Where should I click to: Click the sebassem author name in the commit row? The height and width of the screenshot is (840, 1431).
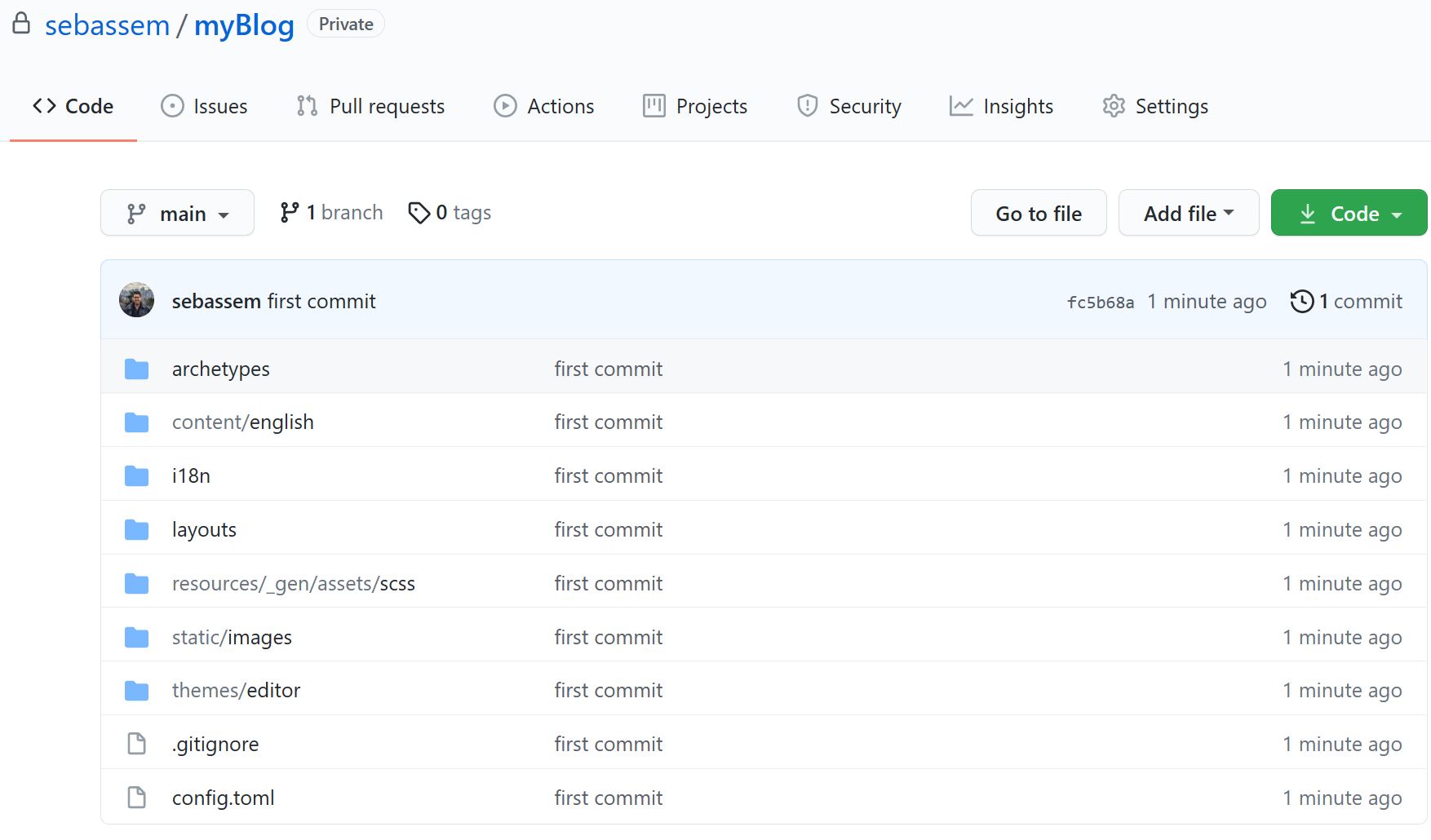pyautogui.click(x=216, y=301)
